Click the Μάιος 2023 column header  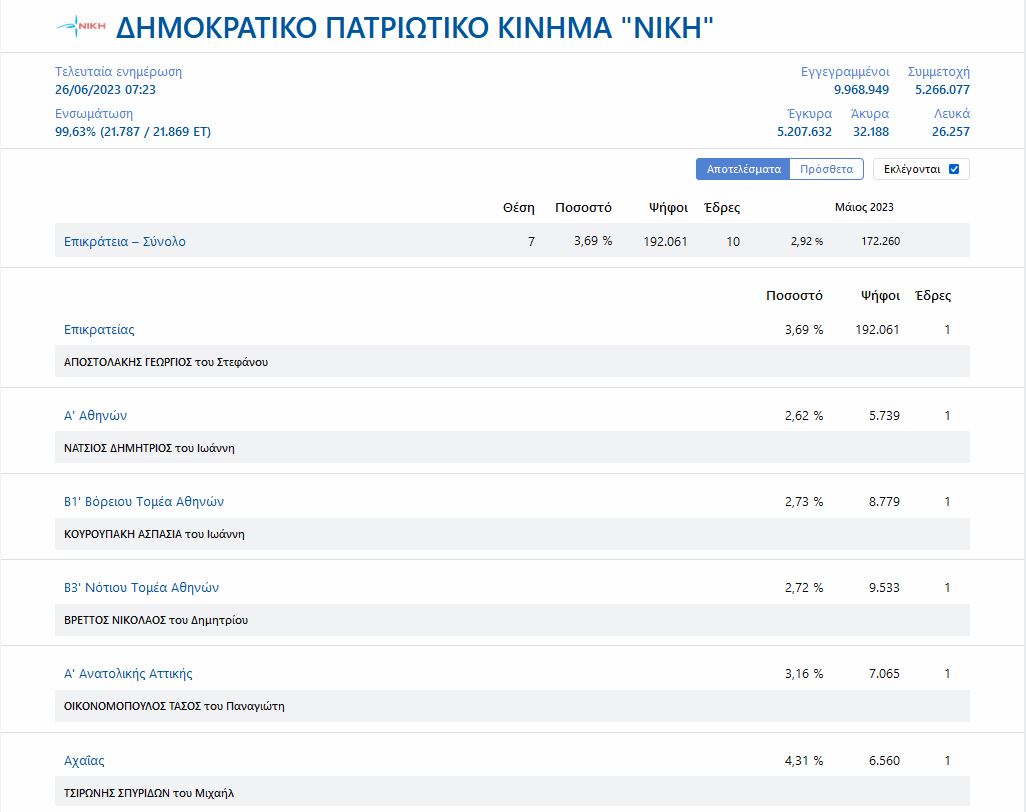864,207
